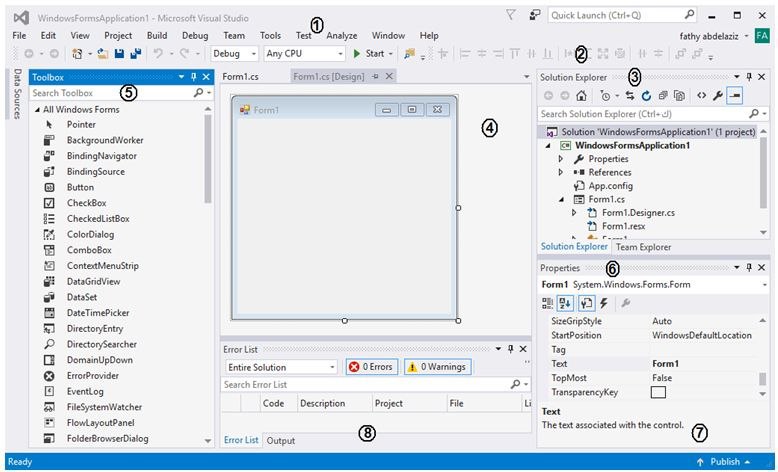Toggle the Properties view button in Properties panel
Viewport: 778px width, 472px height.
coord(586,303)
